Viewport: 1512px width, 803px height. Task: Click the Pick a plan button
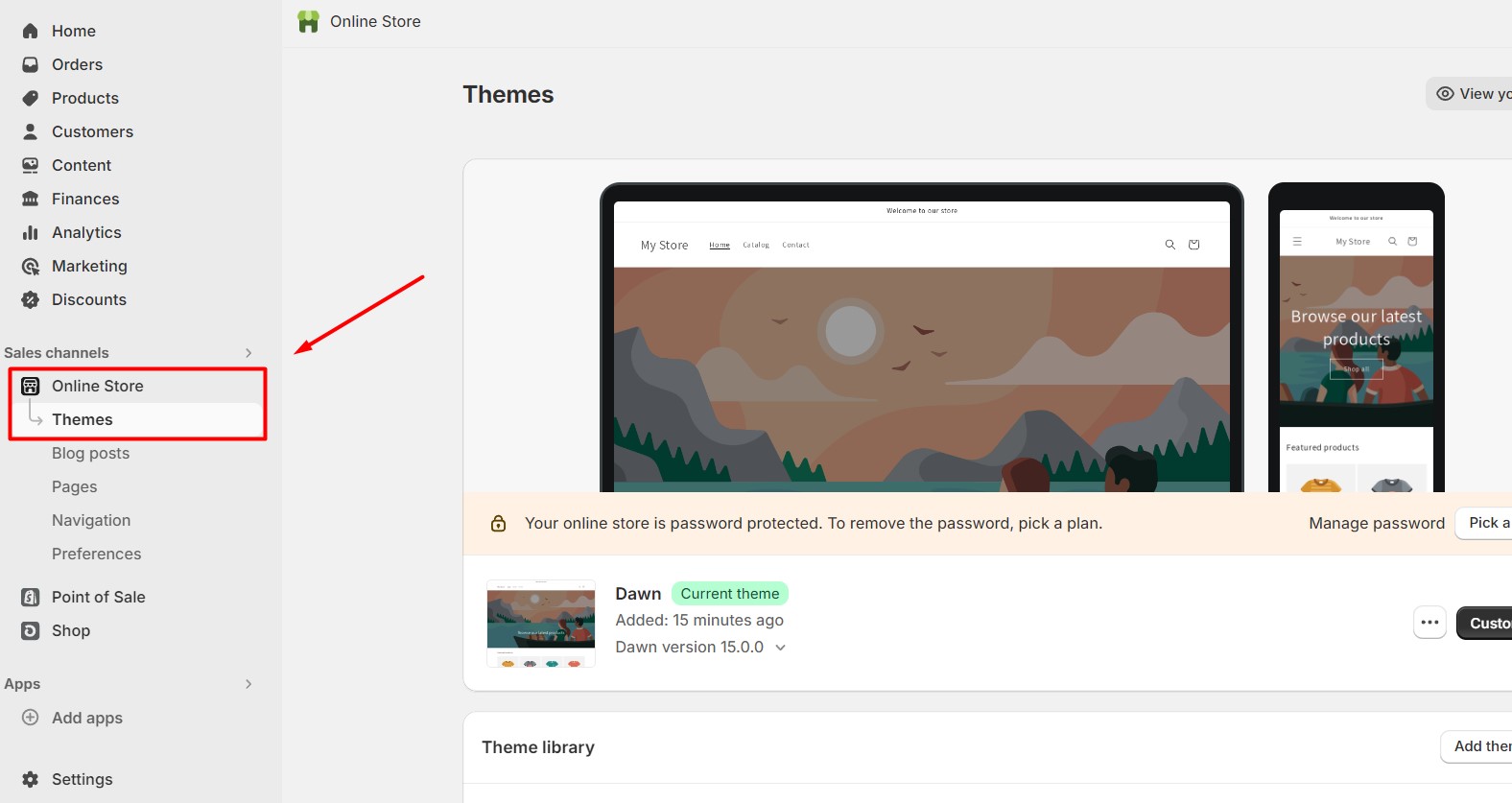(x=1484, y=523)
